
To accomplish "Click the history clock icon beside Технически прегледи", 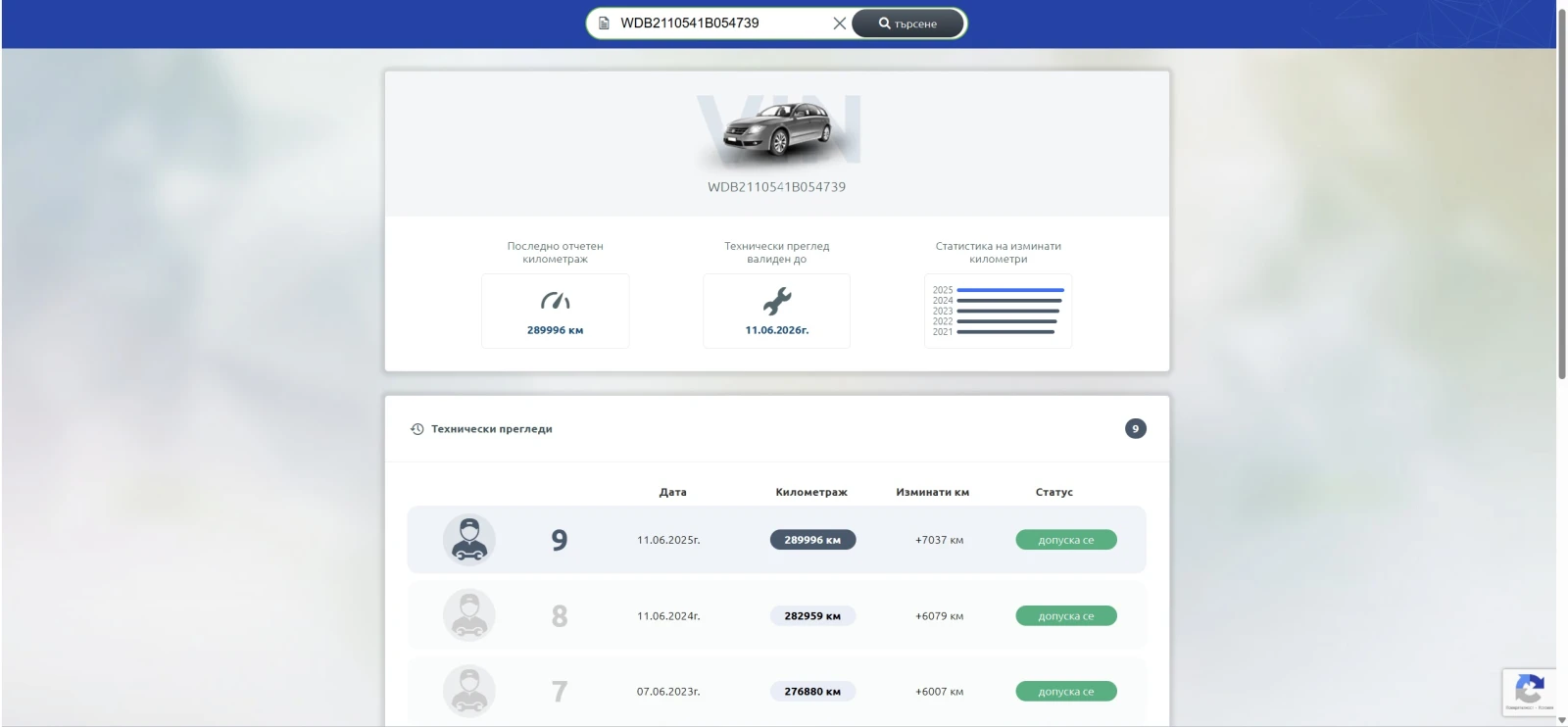I will 417,429.
